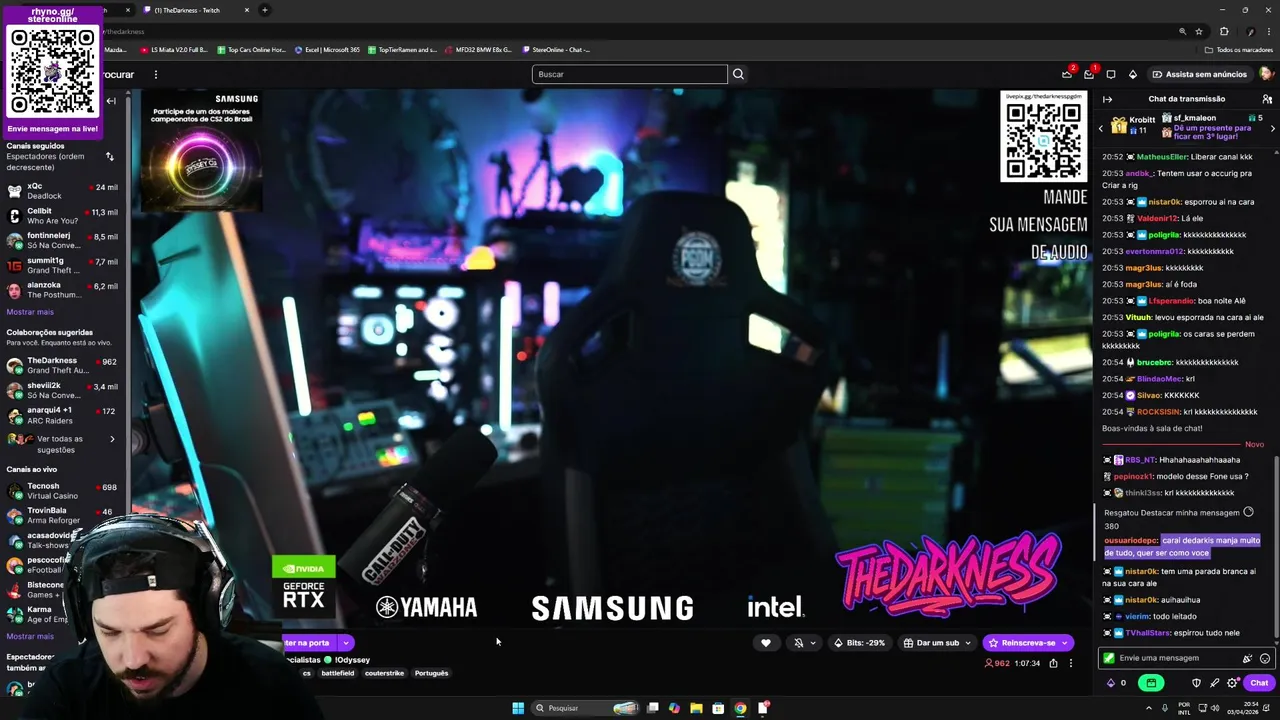
Task: Open the Dar um sub dropdown arrow
Action: point(968,643)
